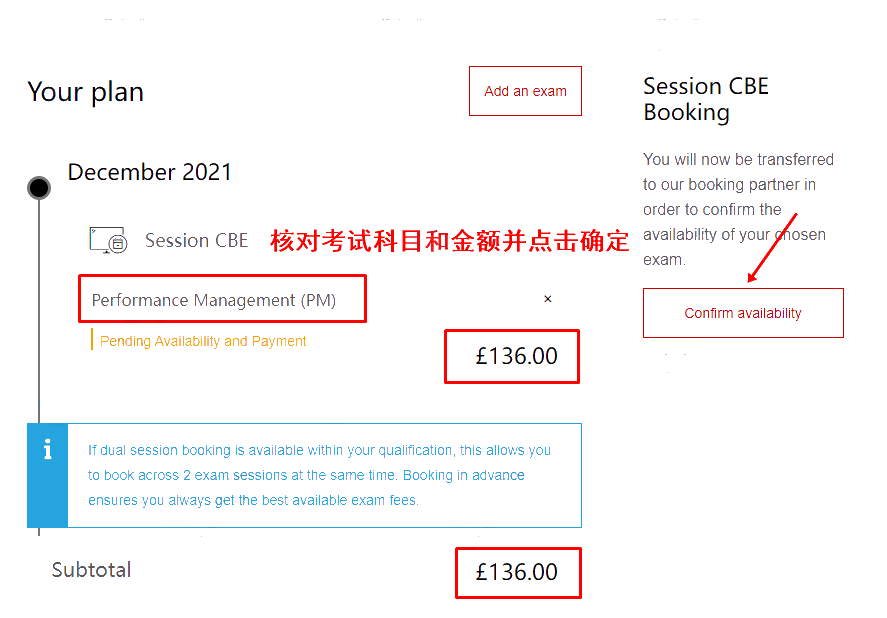Click the Performance Management (PM) exam name
This screenshot has width=887, height=618.
[x=214, y=300]
